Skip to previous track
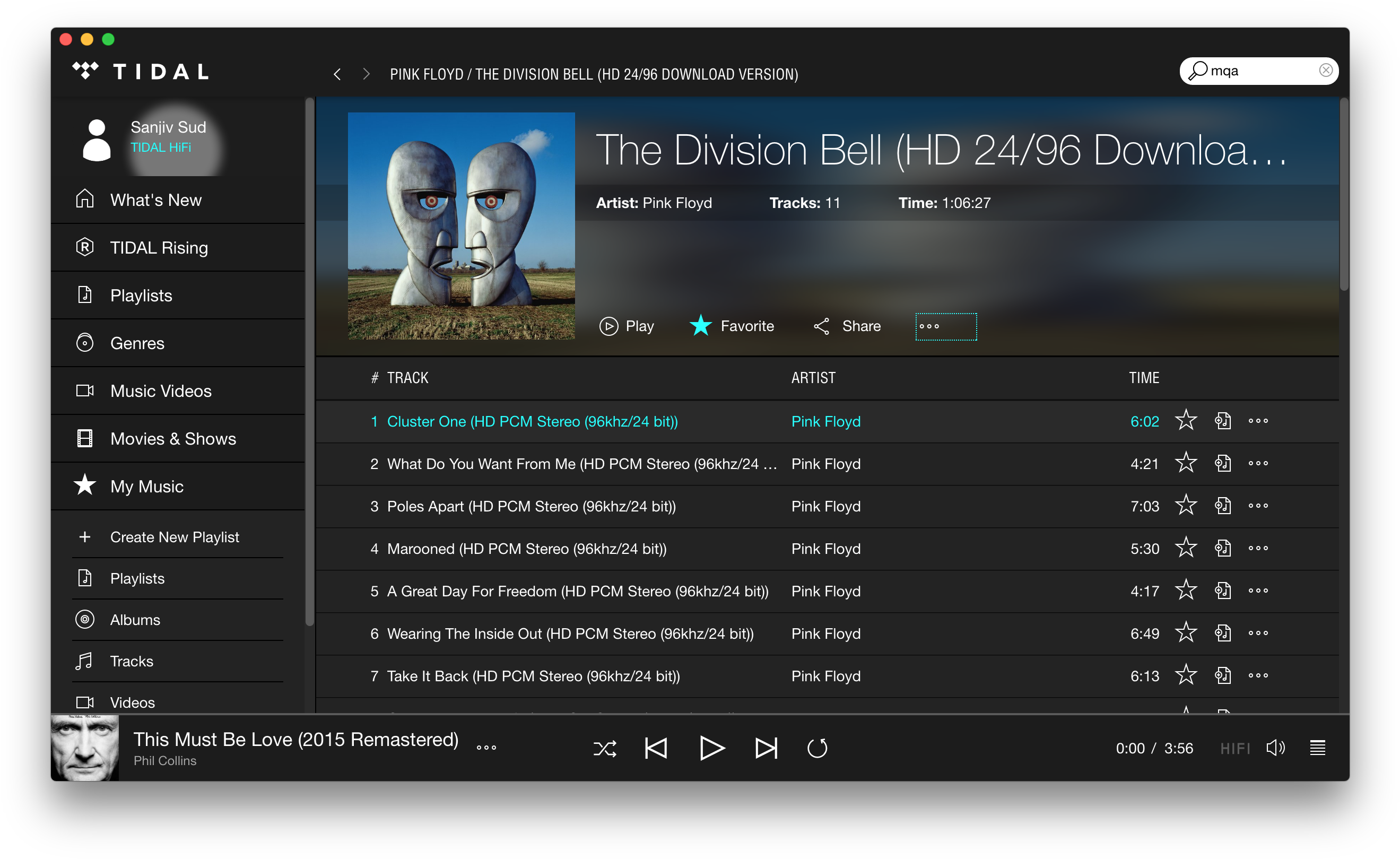Image resolution: width=1400 pixels, height=859 pixels. click(x=656, y=748)
